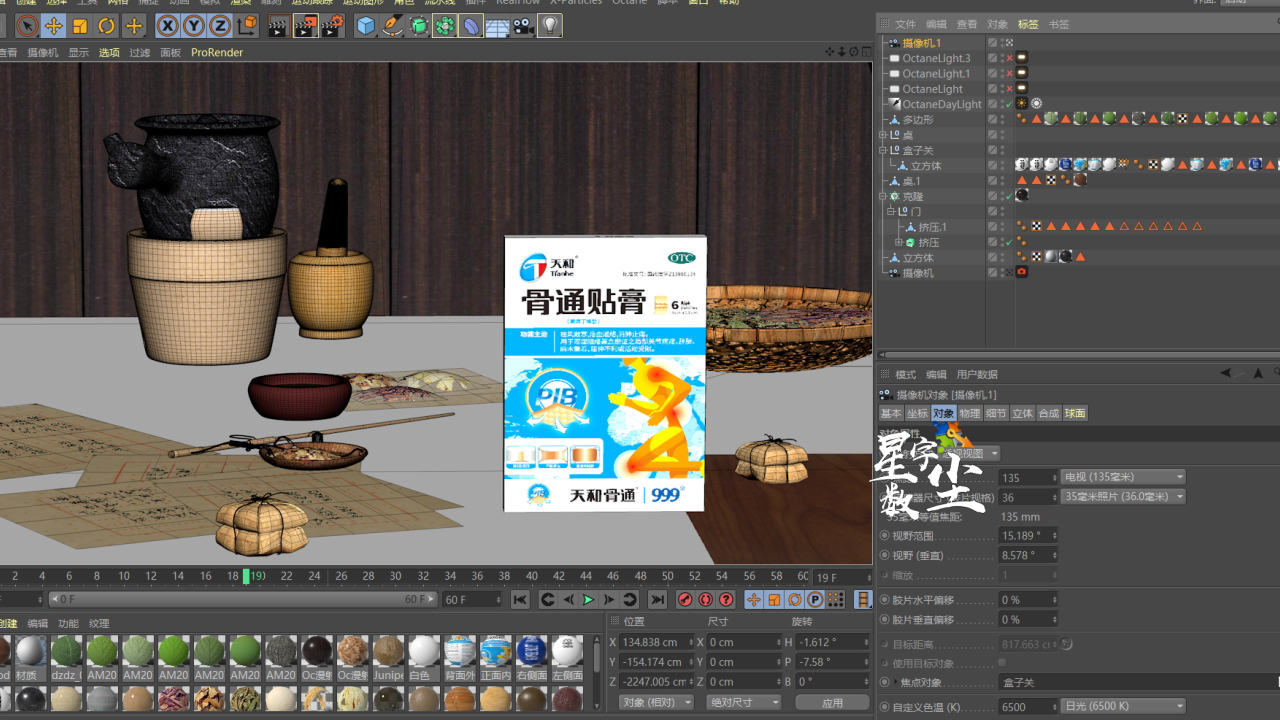Play animation forward

pos(588,600)
